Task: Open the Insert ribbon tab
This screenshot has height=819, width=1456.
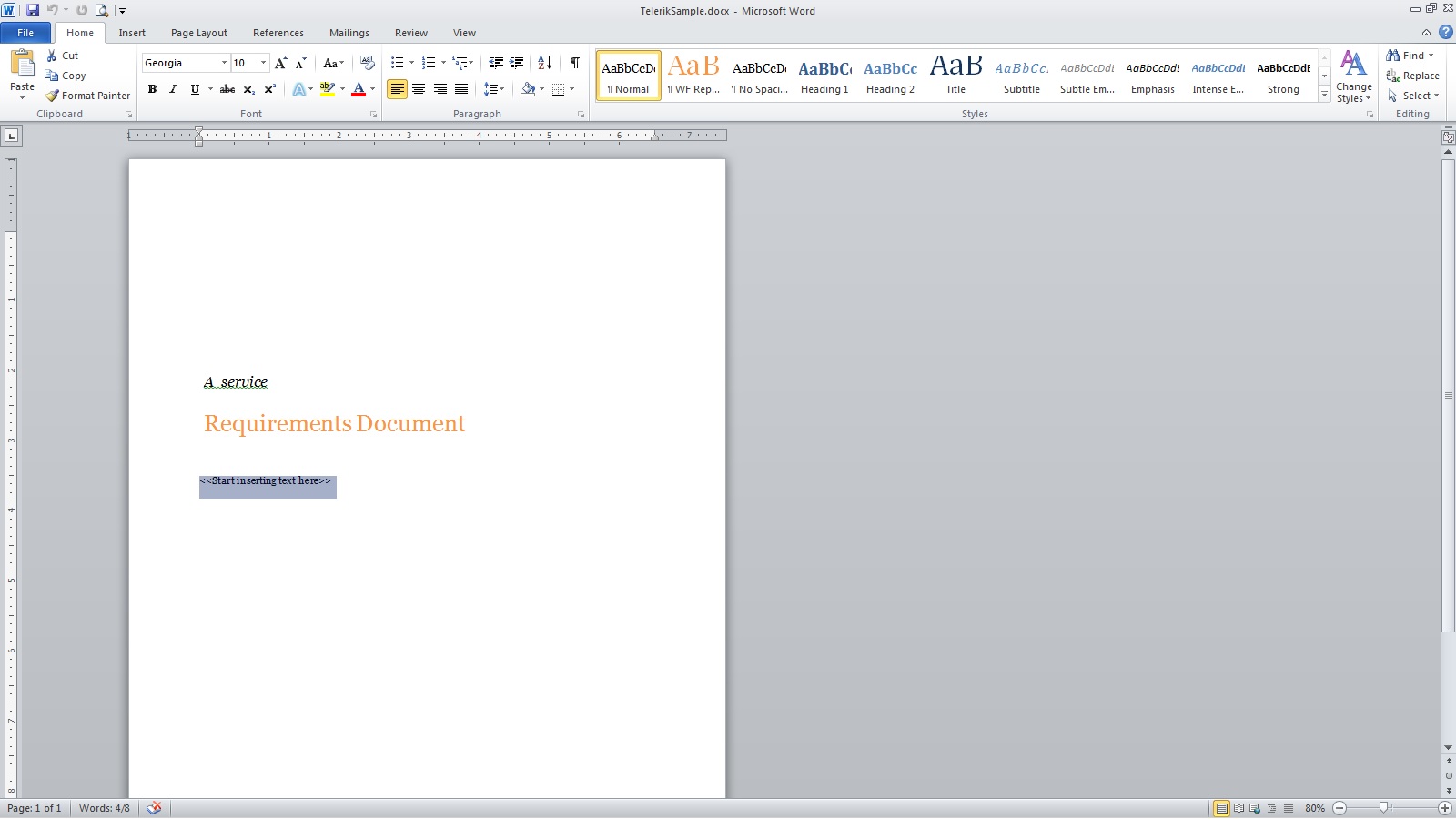Action: (132, 33)
